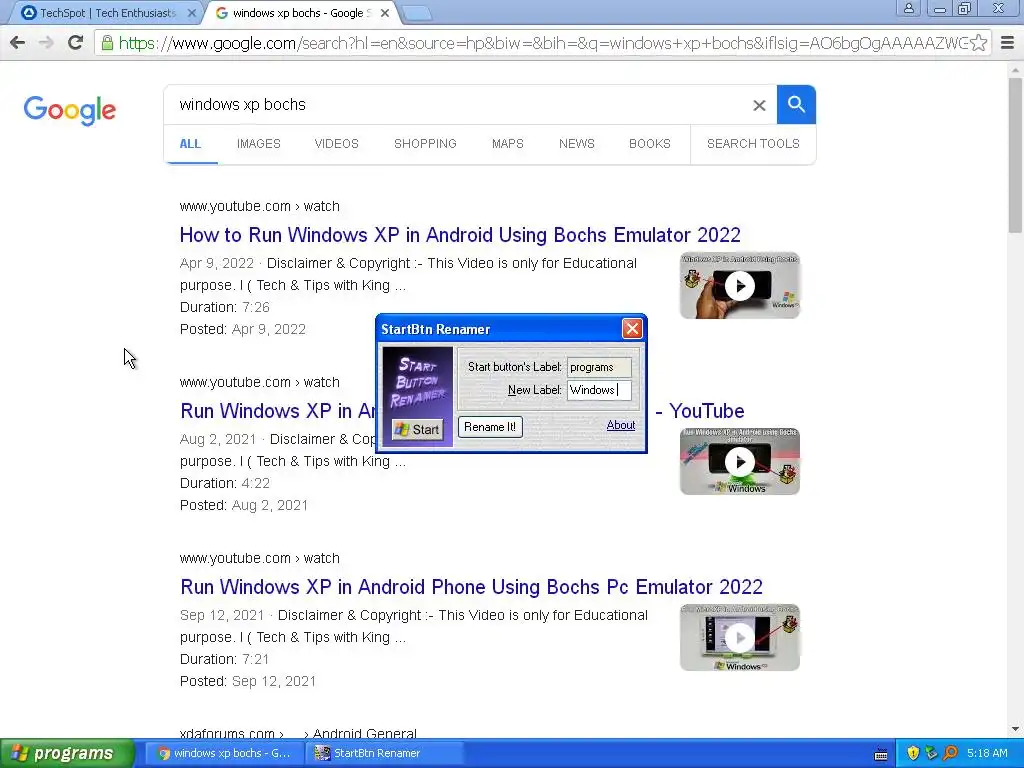Click the keyboard icon on the taskbar
Viewport: 1024px width, 768px height.
881,754
